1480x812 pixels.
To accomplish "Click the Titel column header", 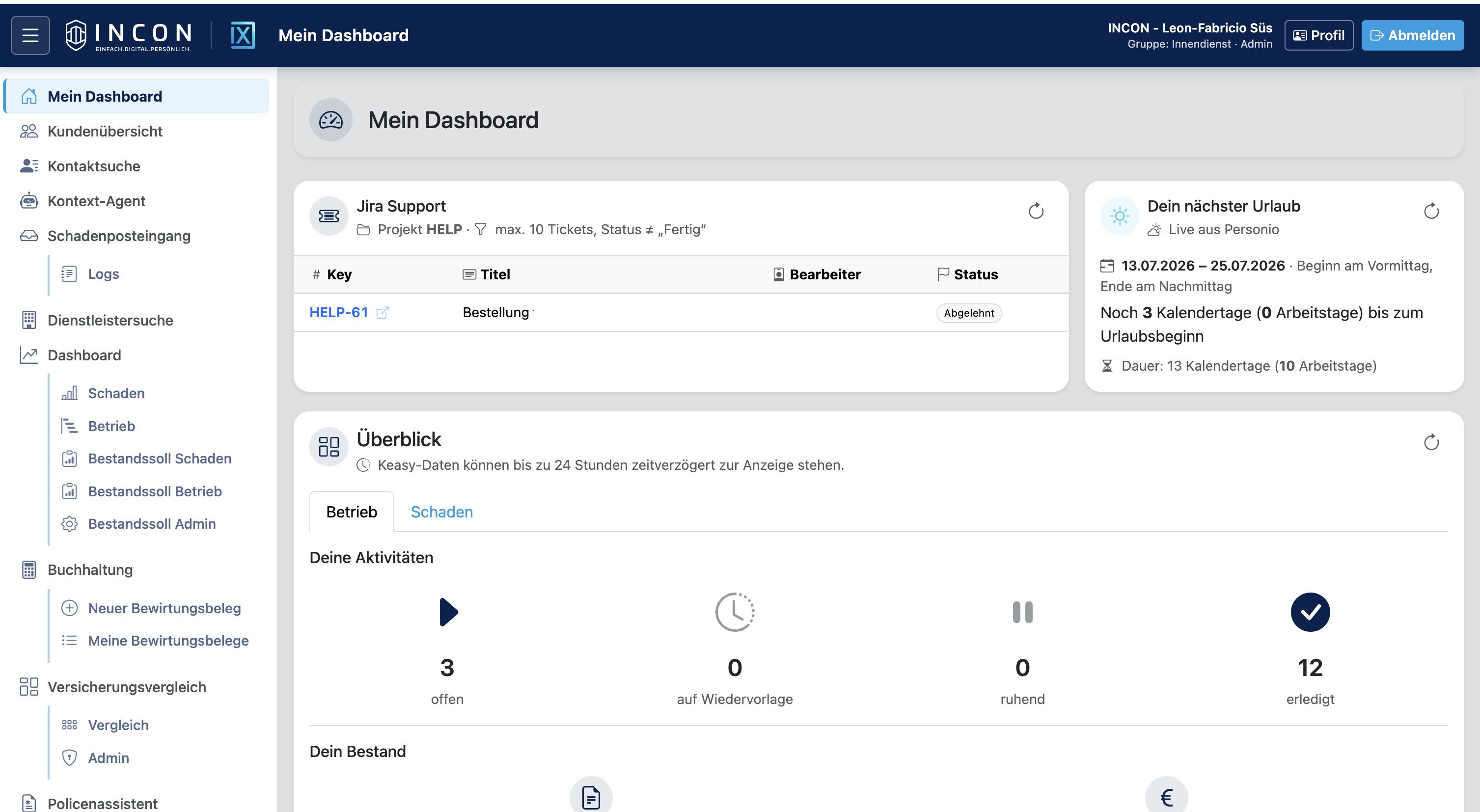I will [487, 274].
